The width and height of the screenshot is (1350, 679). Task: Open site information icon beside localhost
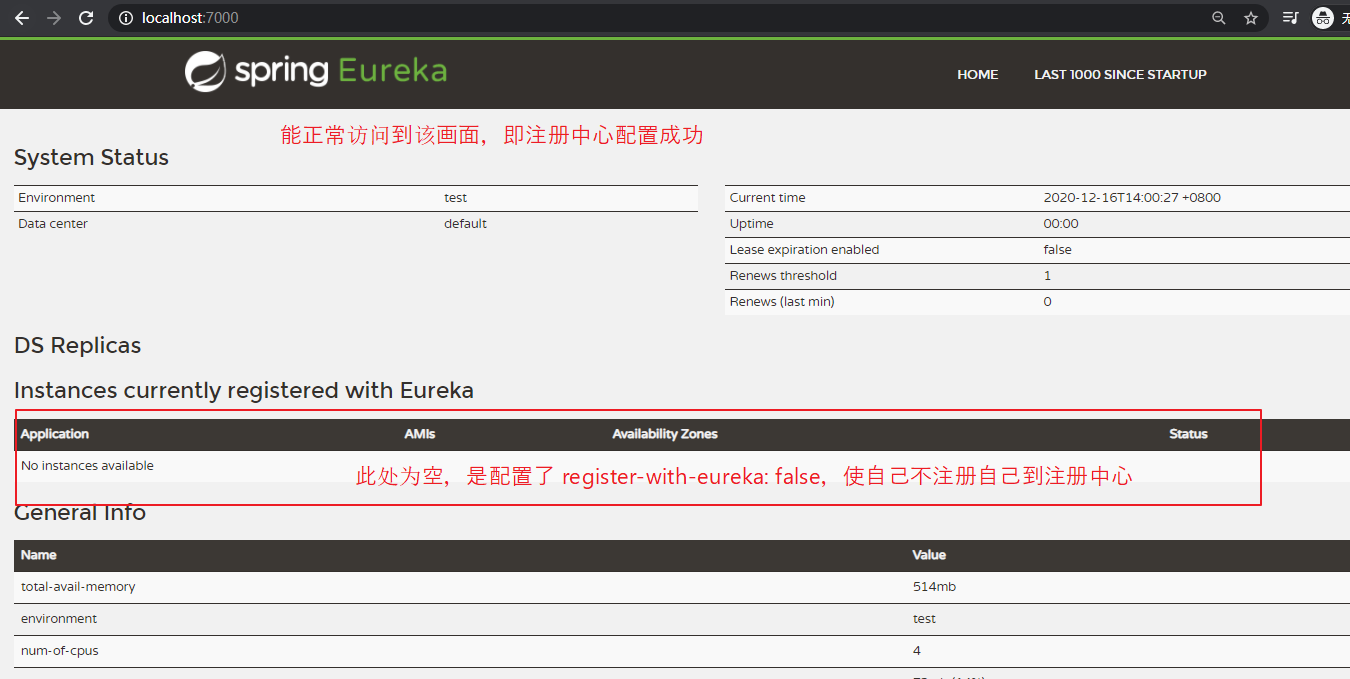[x=126, y=18]
